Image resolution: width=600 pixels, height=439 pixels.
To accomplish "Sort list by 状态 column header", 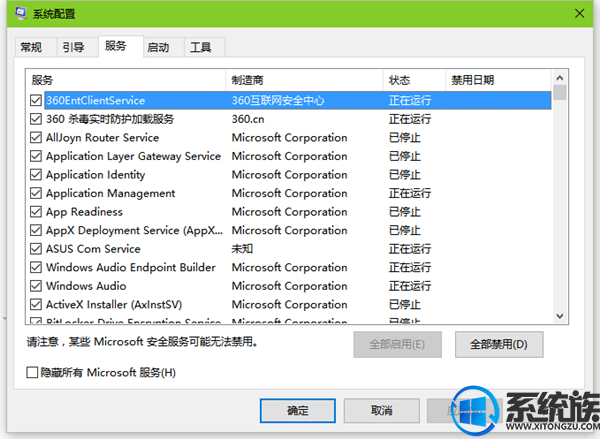I will 414,80.
